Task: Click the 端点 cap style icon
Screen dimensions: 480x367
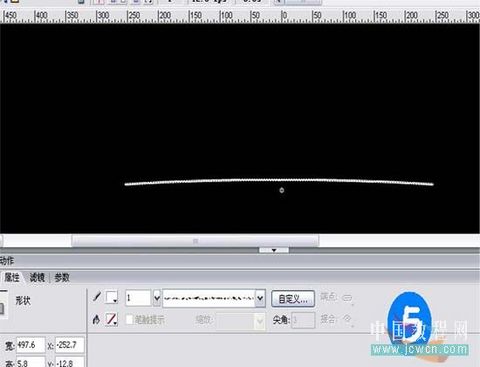Action: (347, 298)
